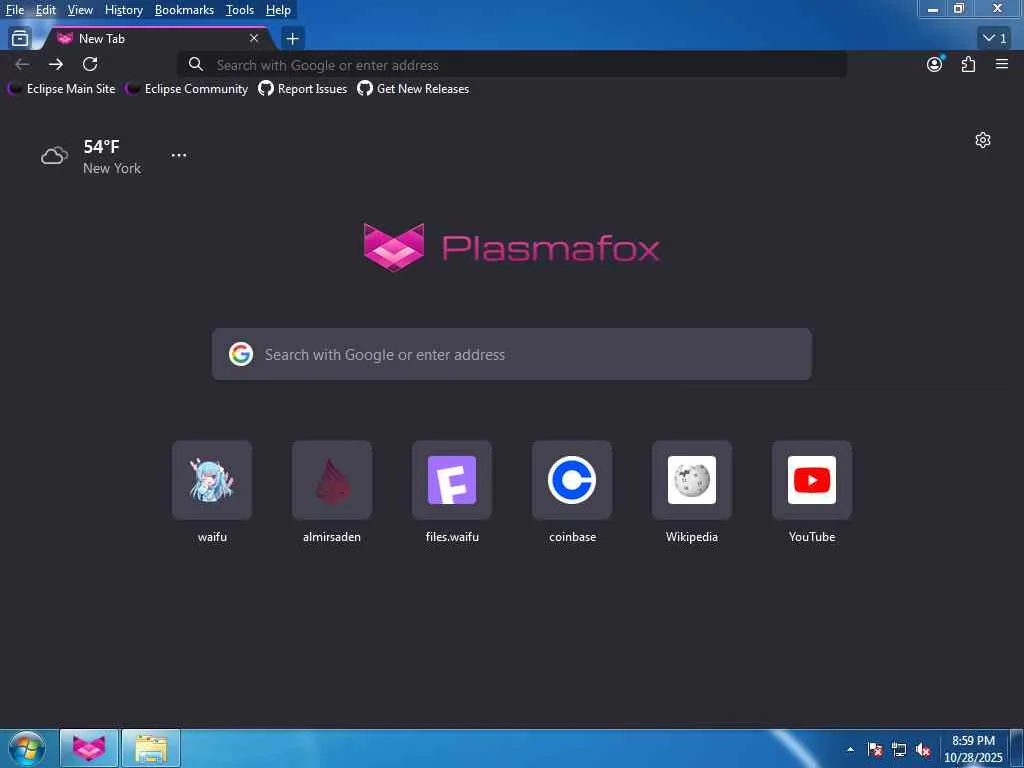
Task: Minimize the browser window
Action: (x=933, y=9)
